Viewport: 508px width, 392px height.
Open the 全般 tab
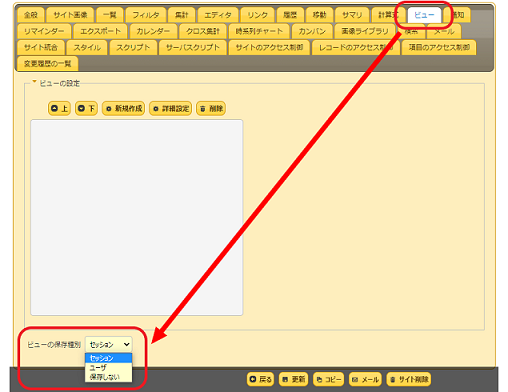31,15
